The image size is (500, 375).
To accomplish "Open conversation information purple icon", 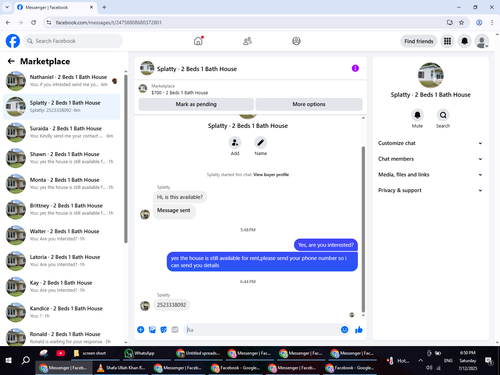I will pyautogui.click(x=355, y=68).
